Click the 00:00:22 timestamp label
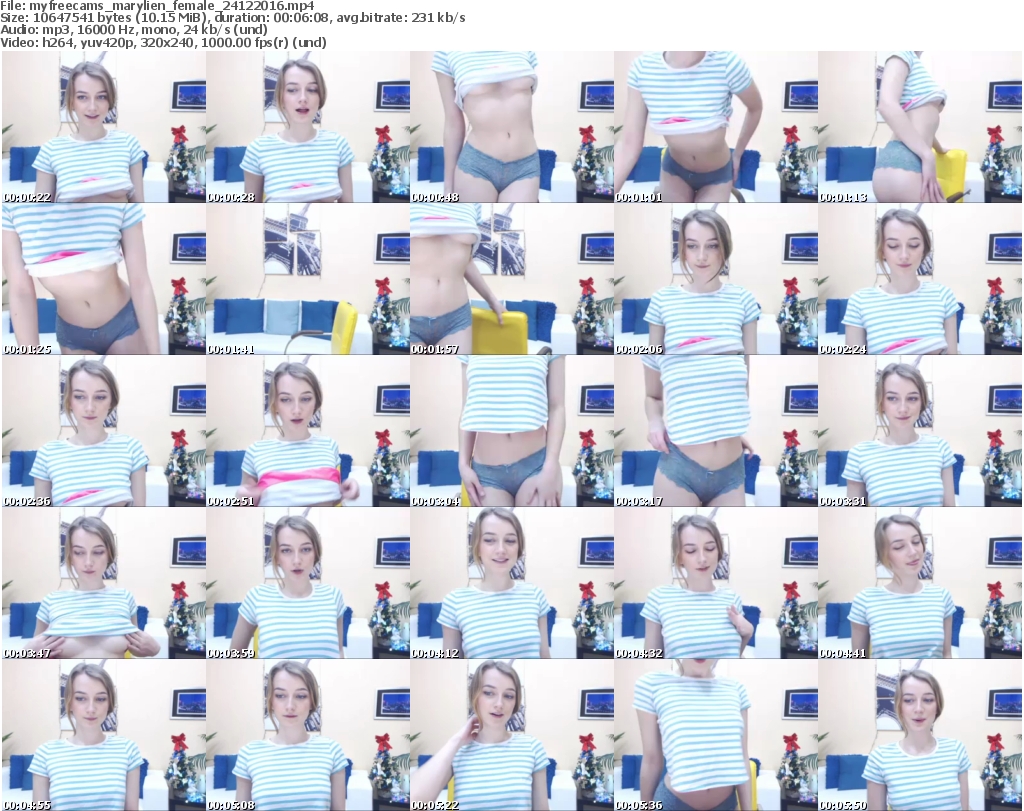 (x=28, y=197)
